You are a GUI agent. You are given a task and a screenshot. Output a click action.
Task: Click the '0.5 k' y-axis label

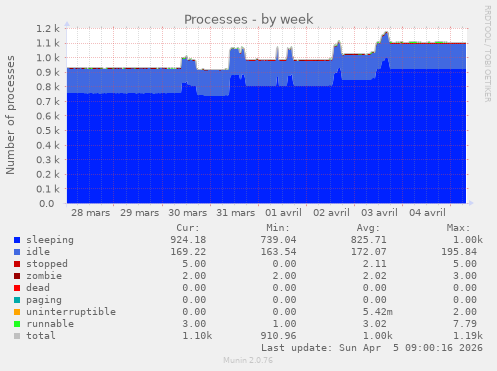coord(48,131)
